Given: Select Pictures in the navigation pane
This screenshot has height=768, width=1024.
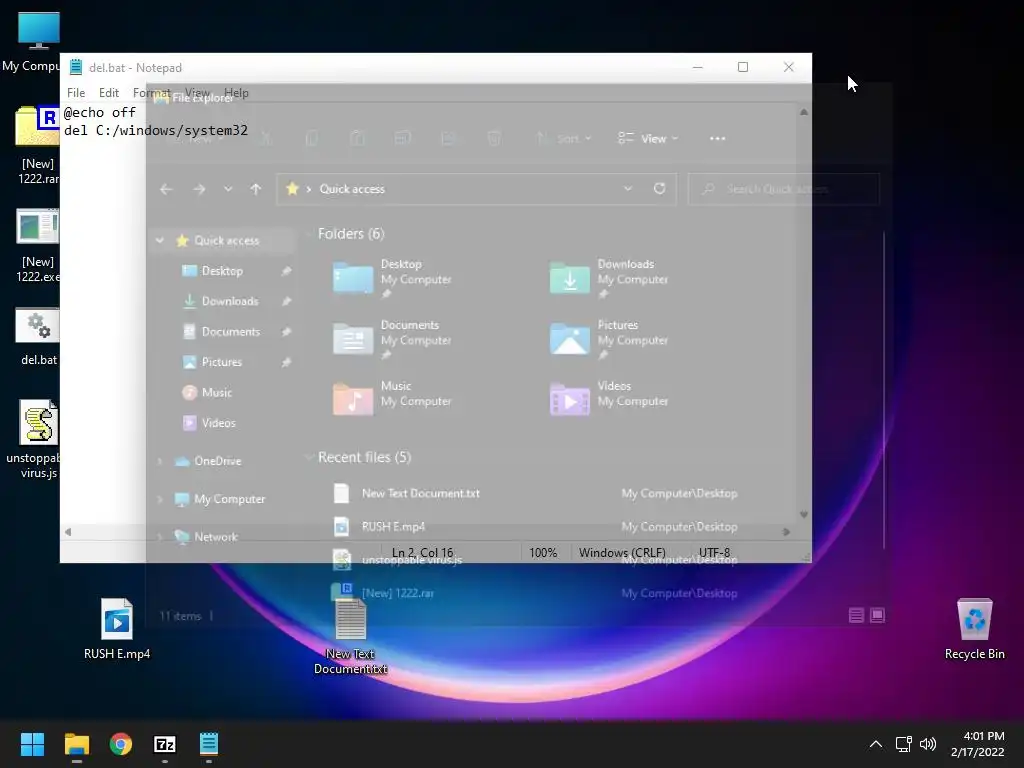Looking at the screenshot, I should [x=221, y=362].
